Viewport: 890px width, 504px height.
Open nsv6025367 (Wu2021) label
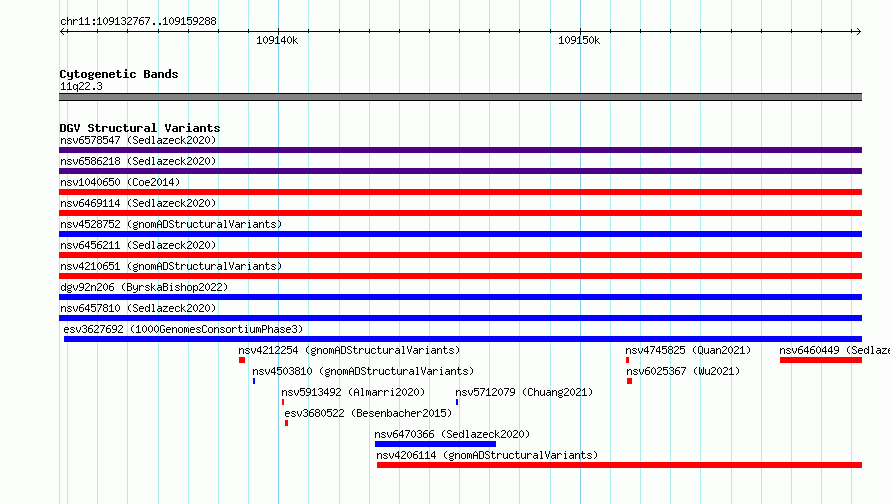683,371
